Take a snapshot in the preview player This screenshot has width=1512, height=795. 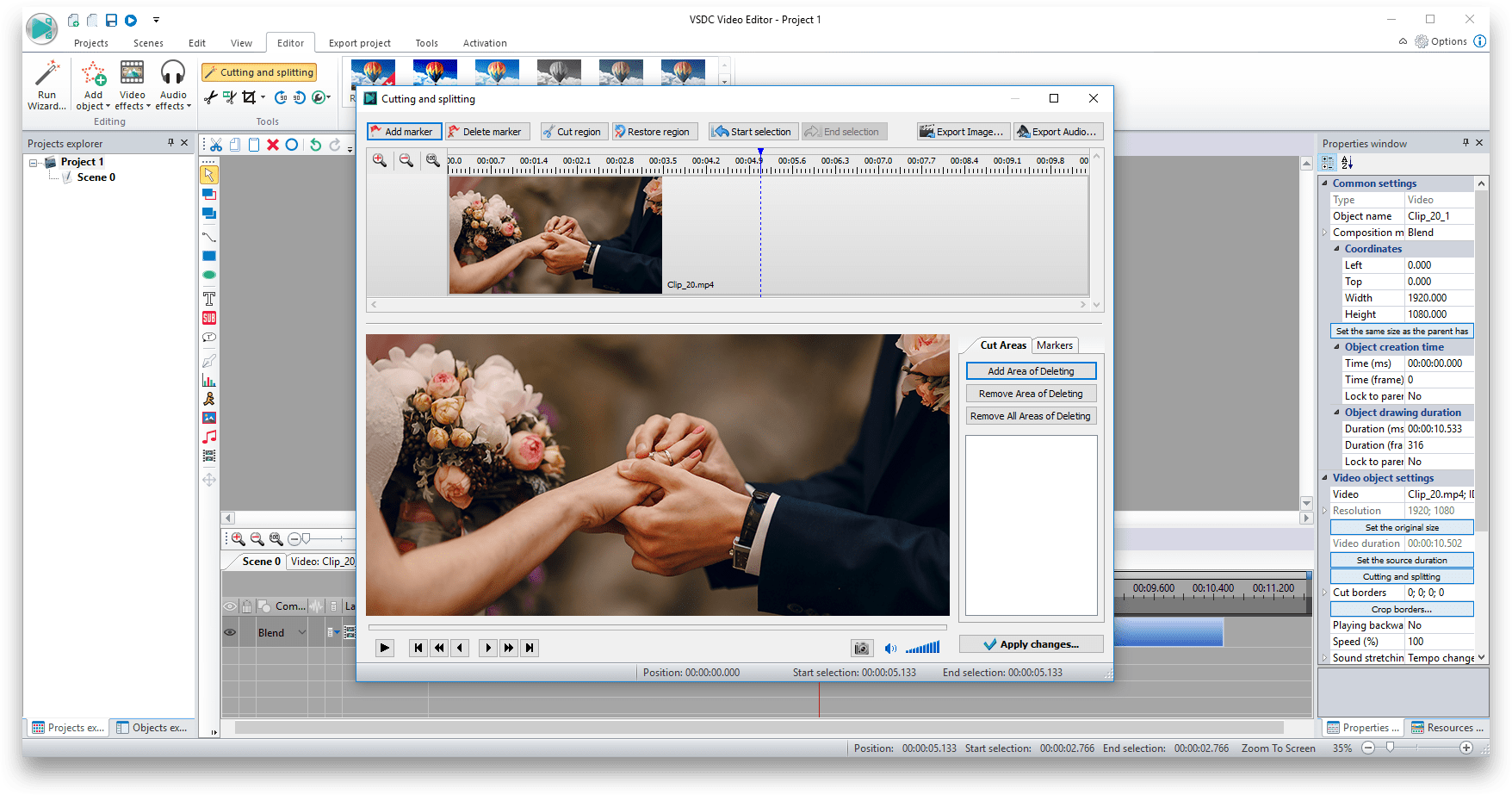coord(862,648)
